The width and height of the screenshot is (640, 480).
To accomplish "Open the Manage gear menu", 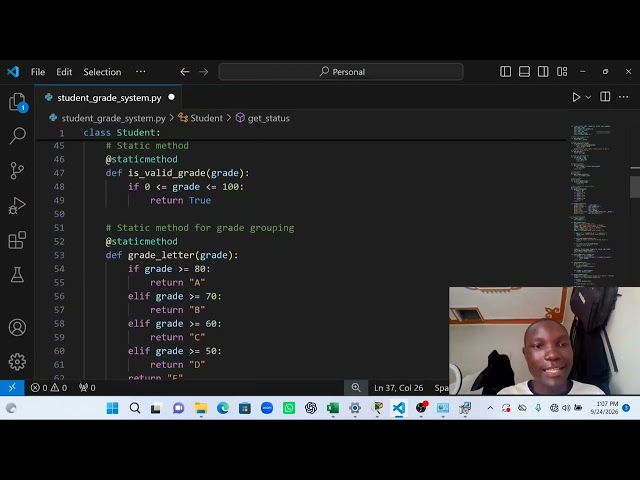I will pyautogui.click(x=17, y=362).
